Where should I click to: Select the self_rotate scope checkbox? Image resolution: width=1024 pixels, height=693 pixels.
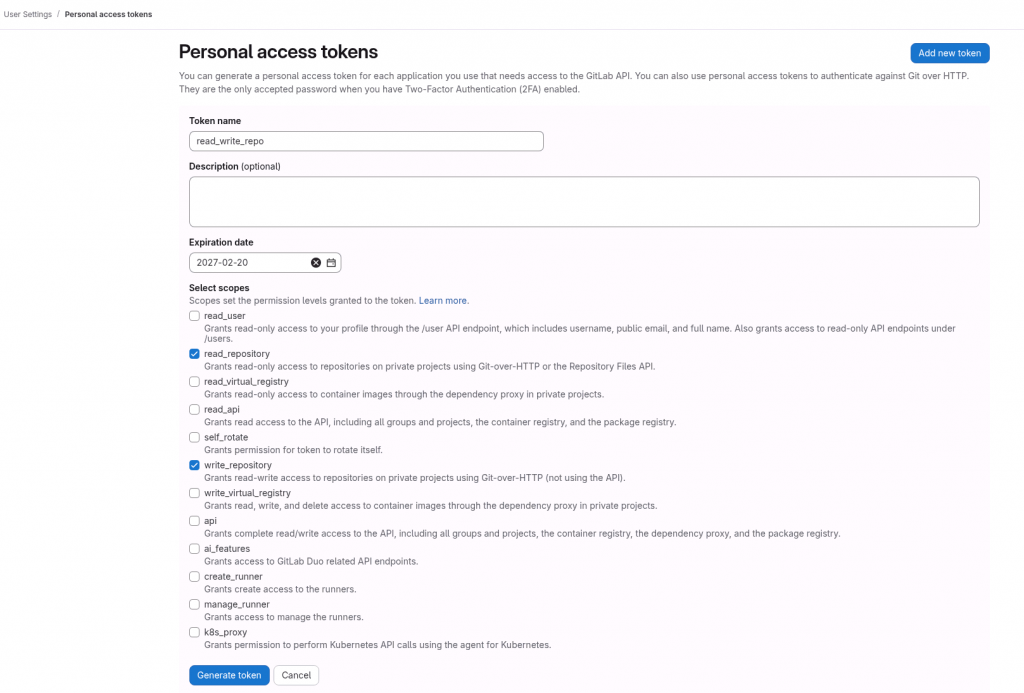pyautogui.click(x=195, y=437)
